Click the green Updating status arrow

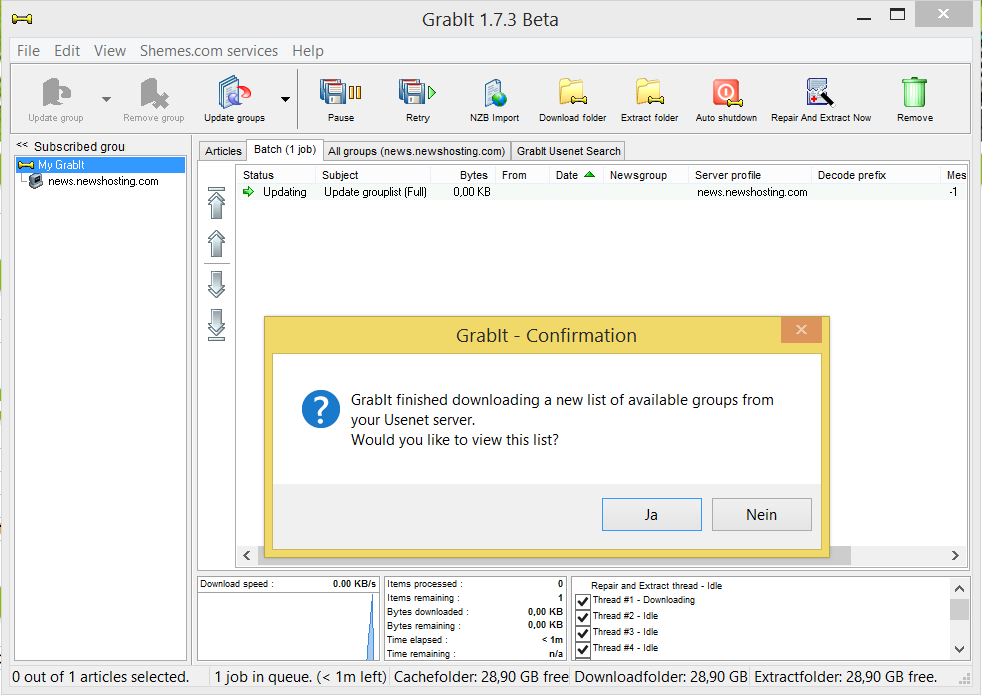click(x=249, y=192)
